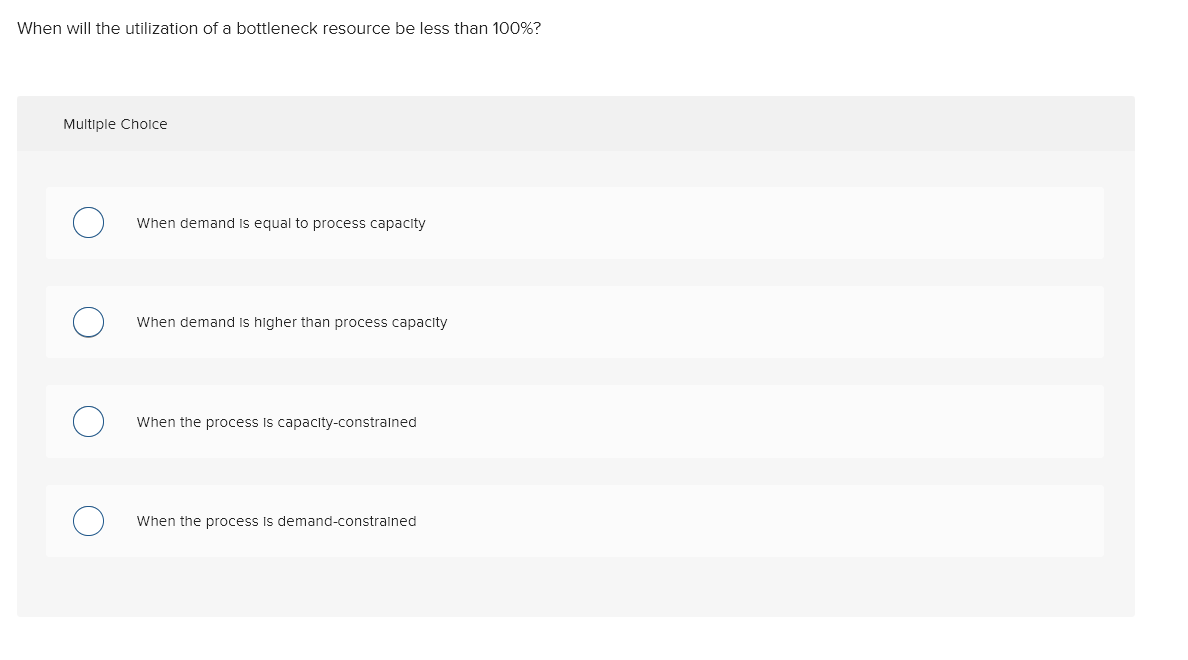Click the second answer row background

[700, 322]
